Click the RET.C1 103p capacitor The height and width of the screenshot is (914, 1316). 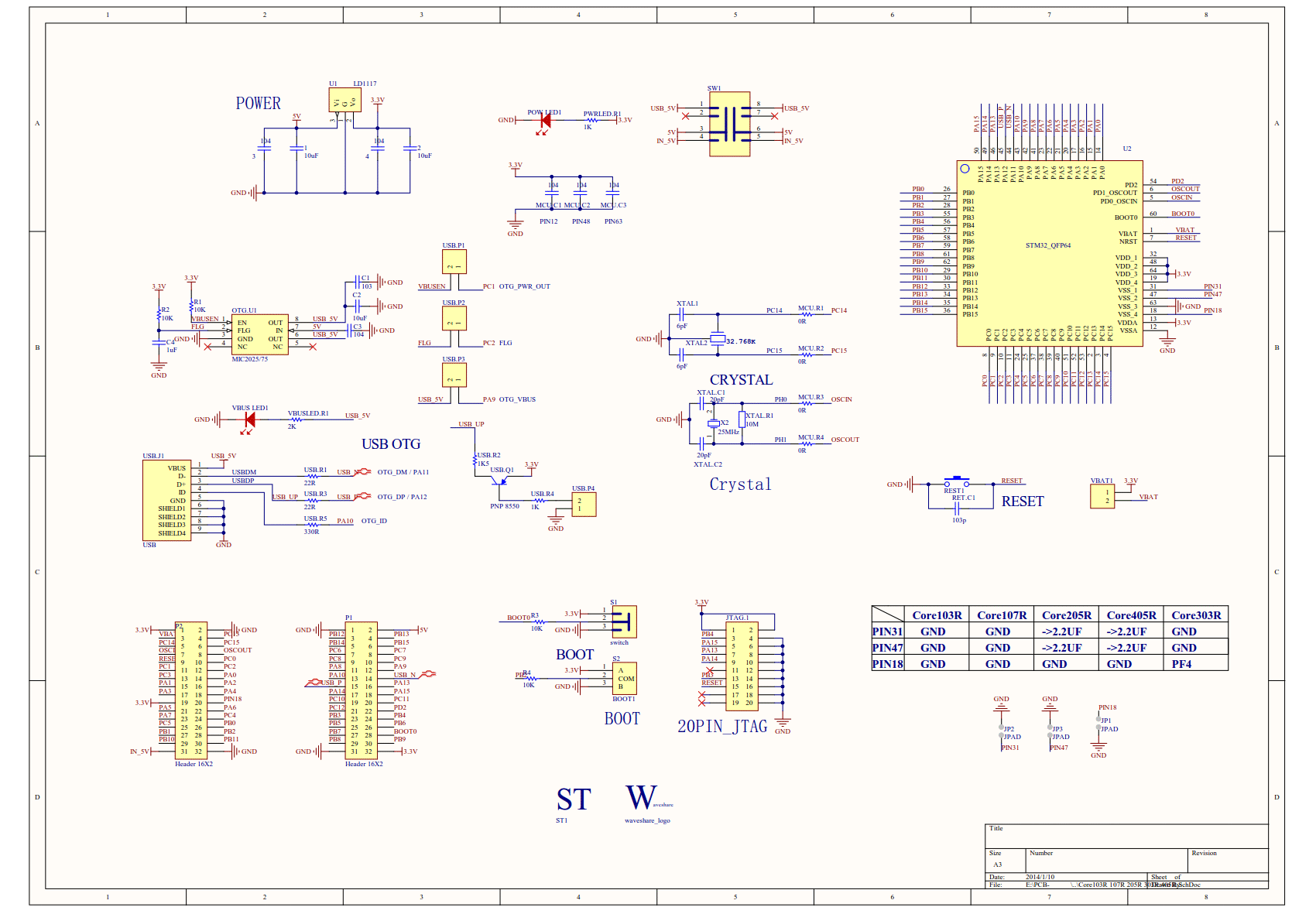[x=957, y=508]
